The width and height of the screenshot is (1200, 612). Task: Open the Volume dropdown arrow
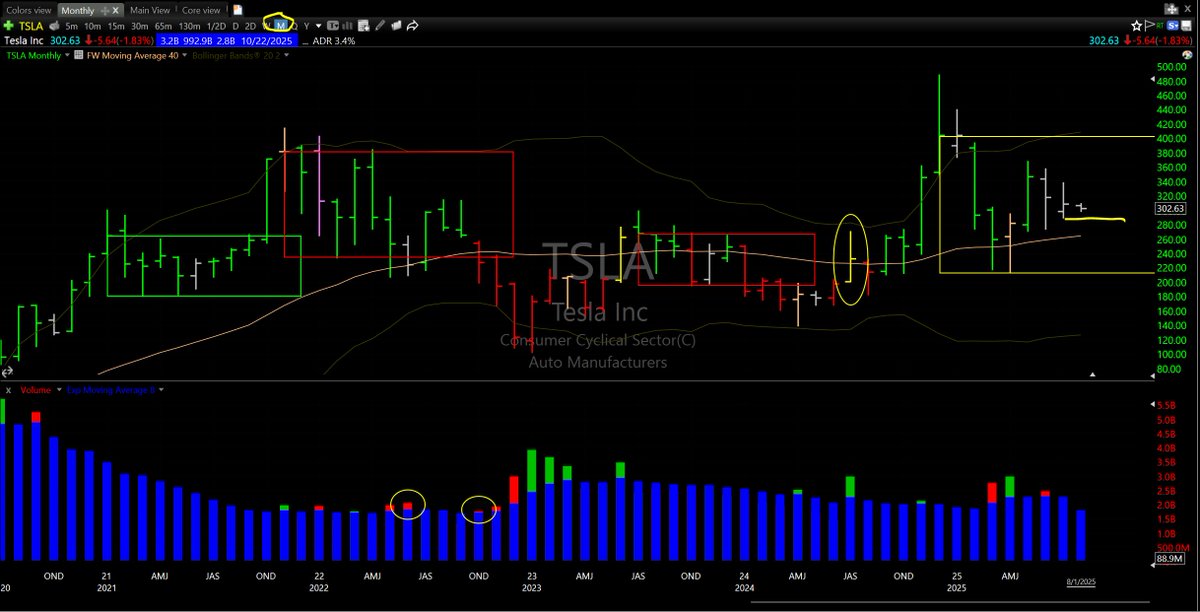59,390
